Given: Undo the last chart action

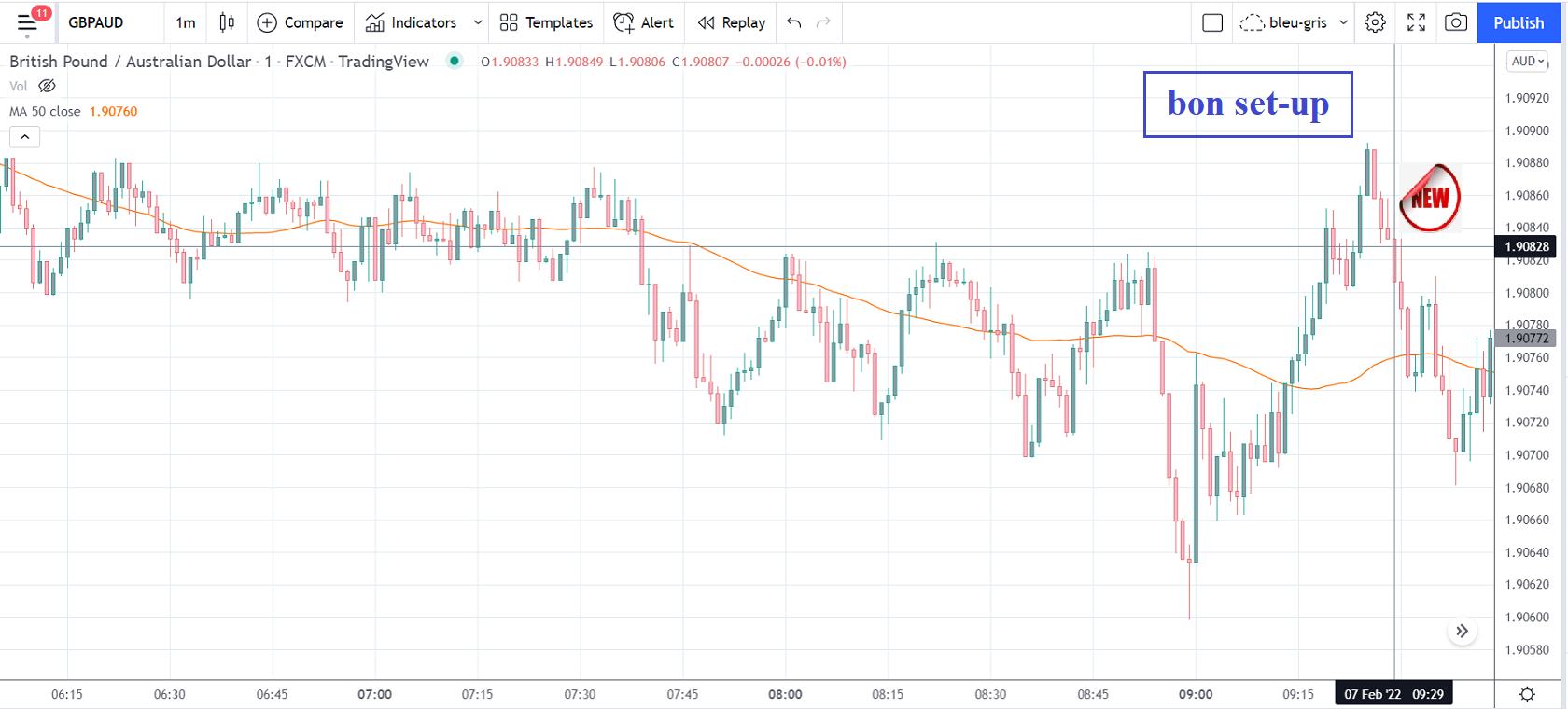Looking at the screenshot, I should 794,22.
